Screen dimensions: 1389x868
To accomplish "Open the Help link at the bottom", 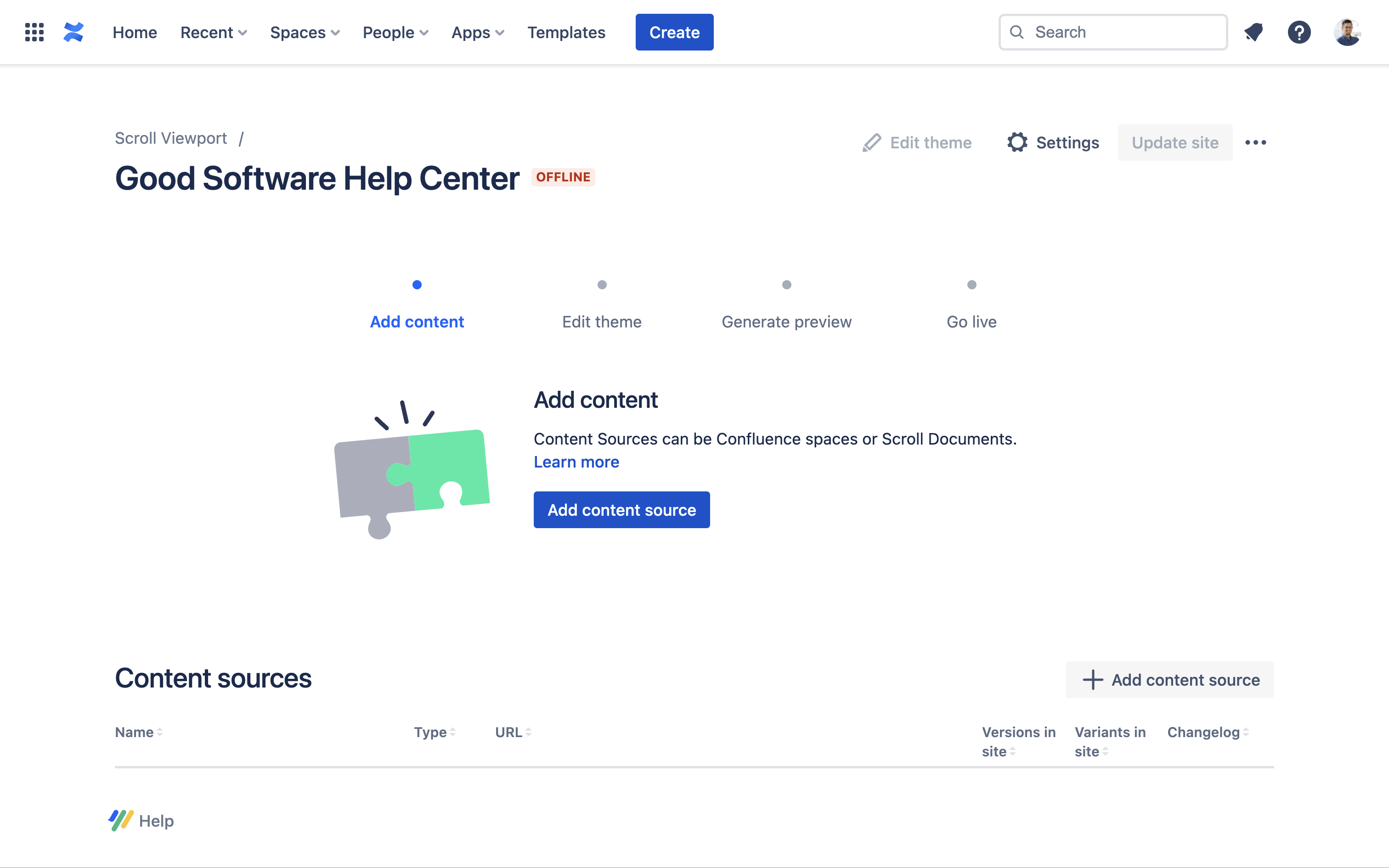I will (156, 821).
